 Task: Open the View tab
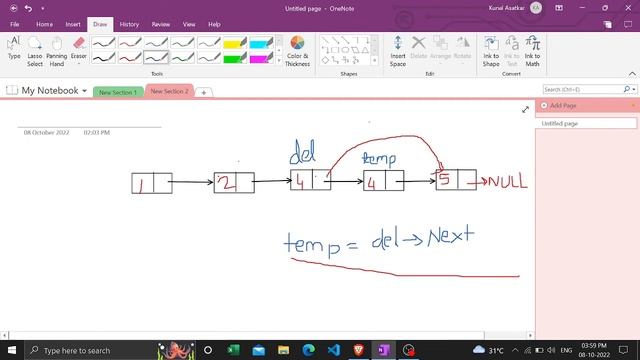coord(189,24)
